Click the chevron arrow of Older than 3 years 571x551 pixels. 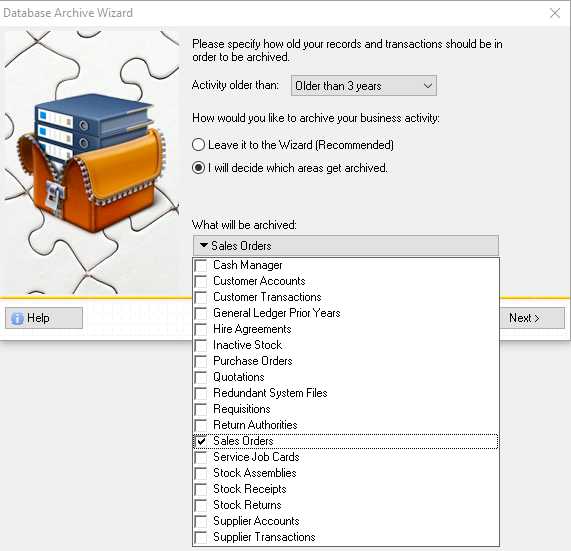[428, 86]
